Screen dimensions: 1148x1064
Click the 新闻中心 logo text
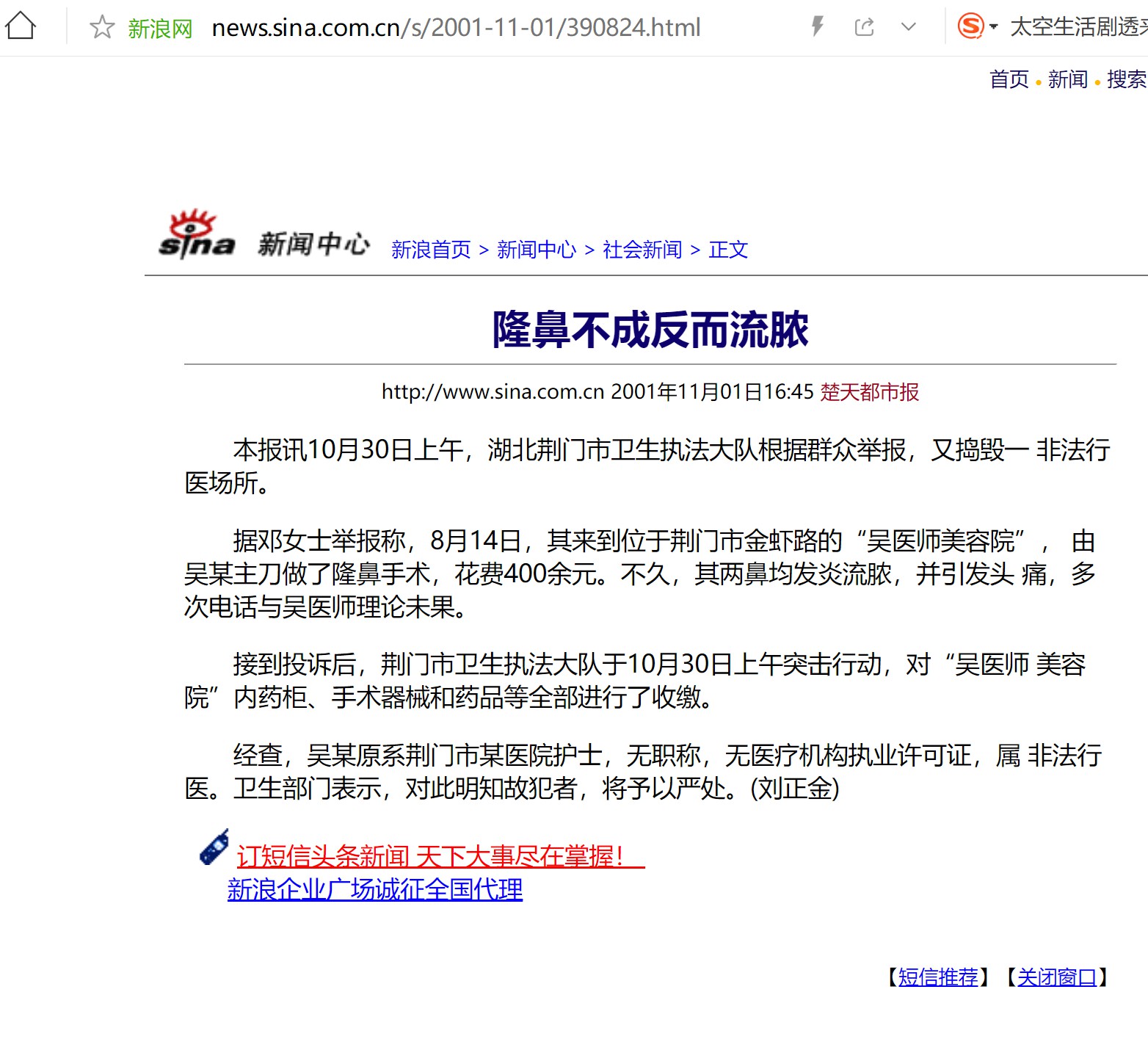(x=313, y=244)
